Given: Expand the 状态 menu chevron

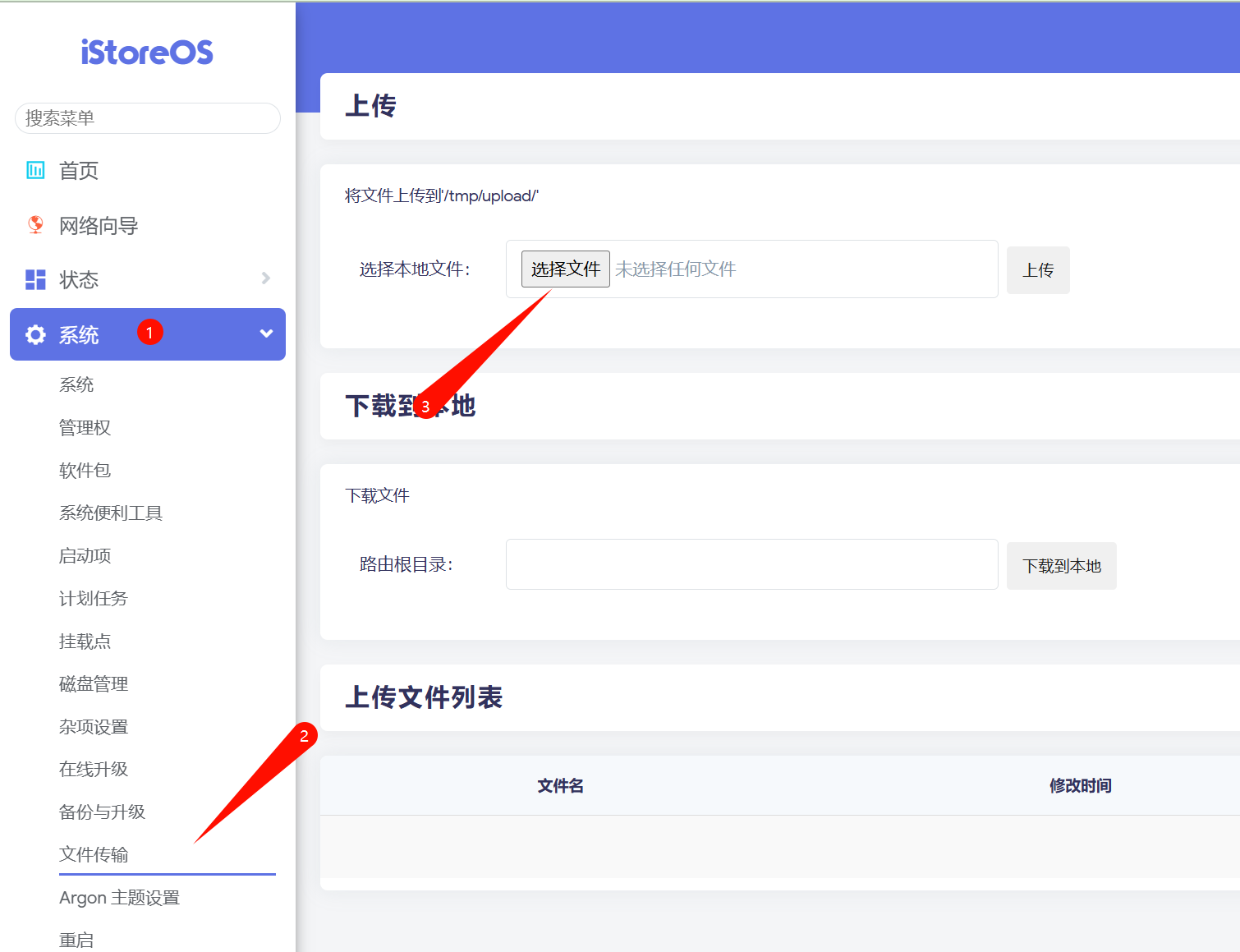Looking at the screenshot, I should tap(265, 278).
